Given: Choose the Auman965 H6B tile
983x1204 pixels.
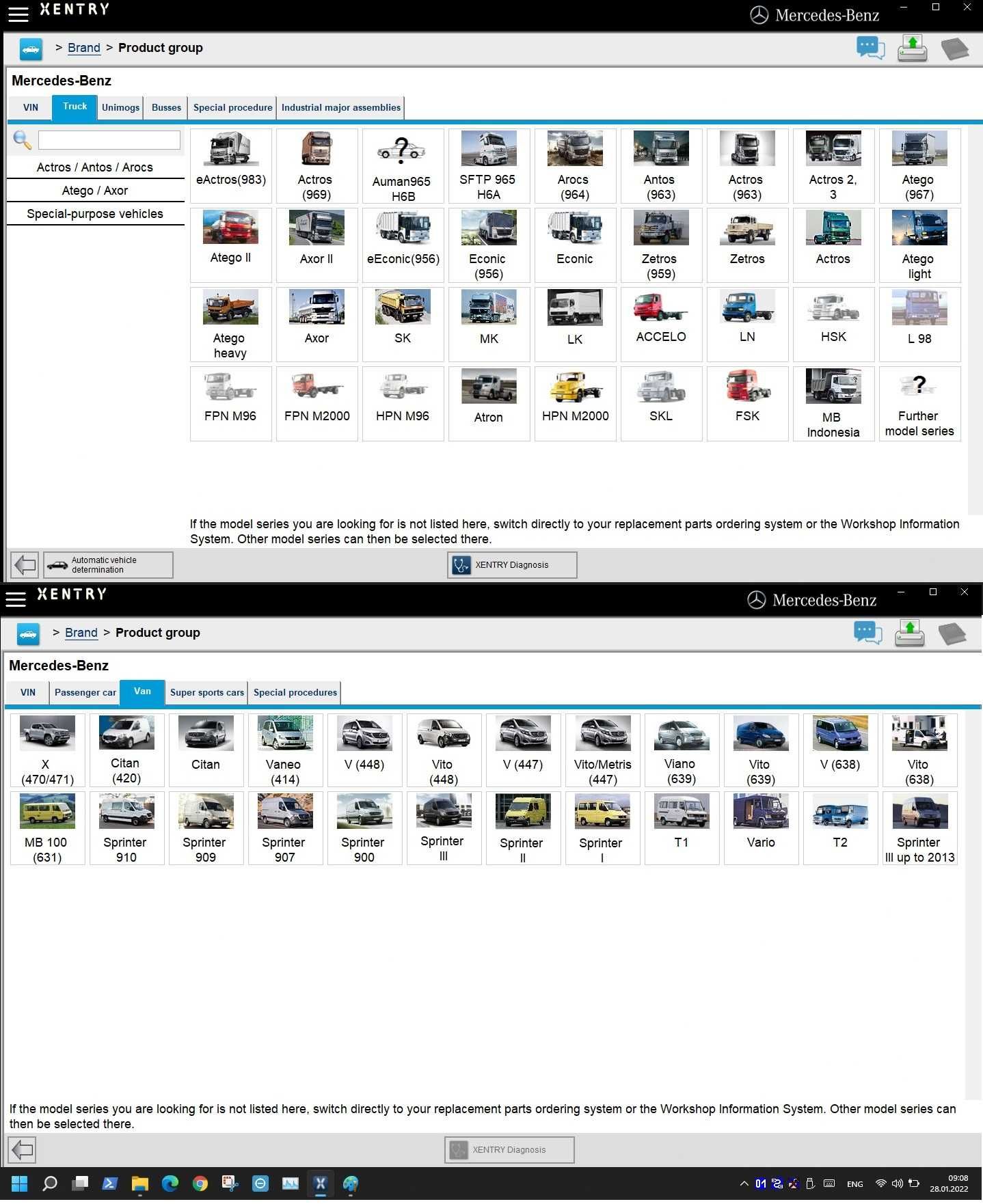Looking at the screenshot, I should click(x=403, y=165).
